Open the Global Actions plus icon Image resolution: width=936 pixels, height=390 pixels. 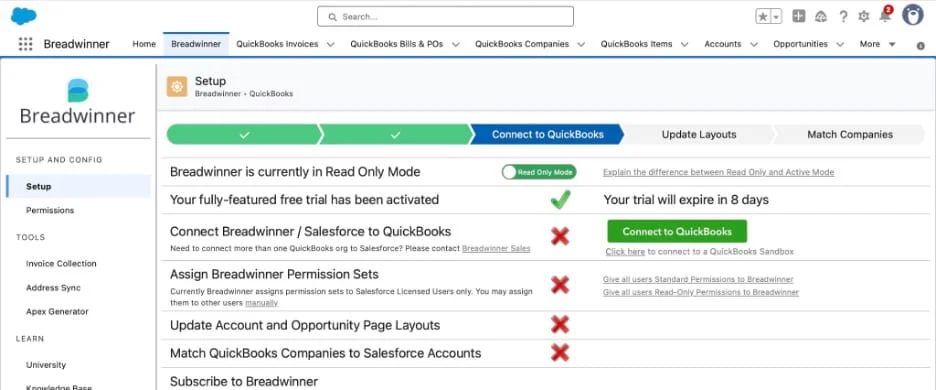click(799, 16)
